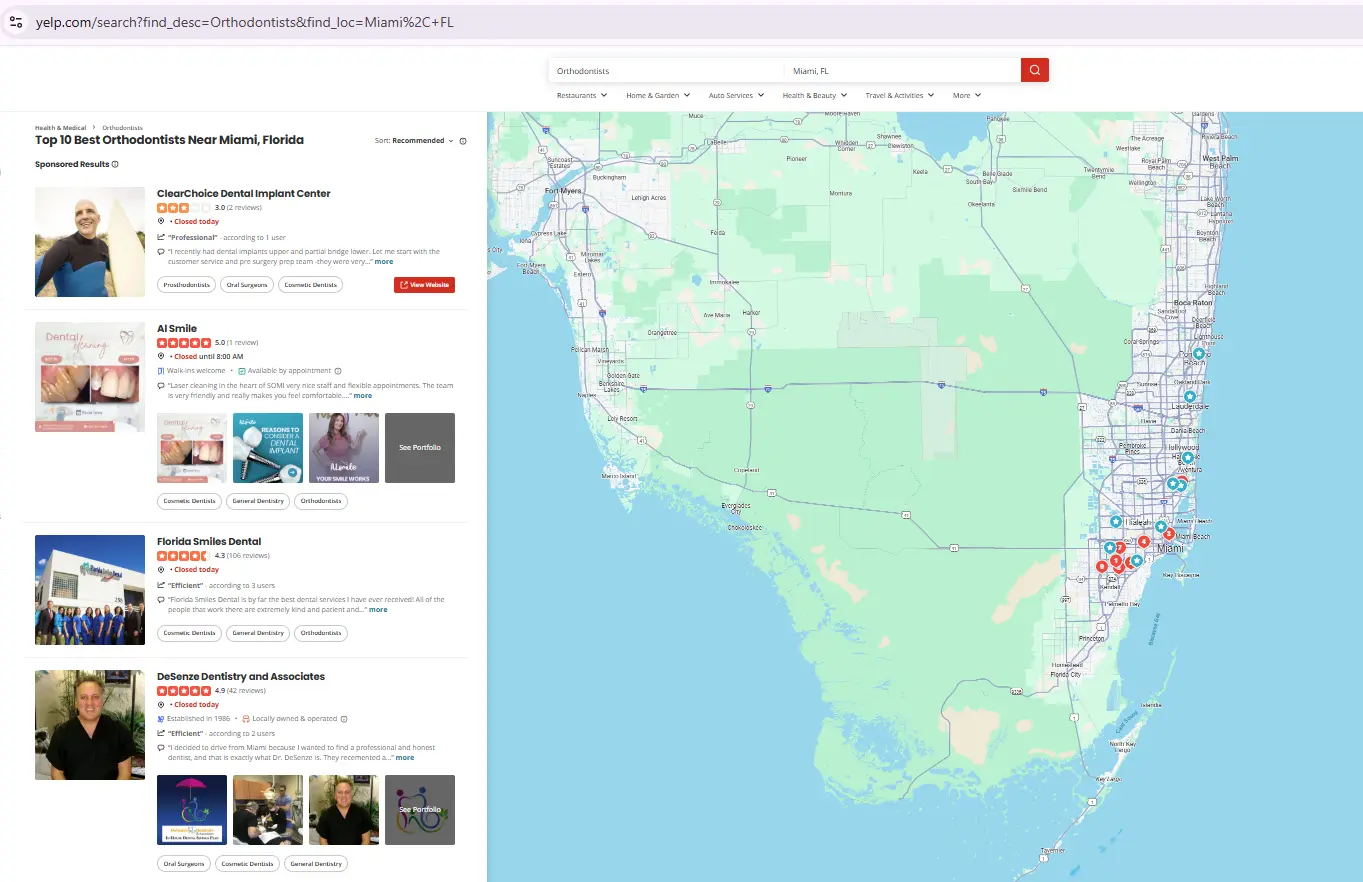Open Florida Smiles Dental building photo
This screenshot has height=882, width=1363.
click(x=90, y=590)
